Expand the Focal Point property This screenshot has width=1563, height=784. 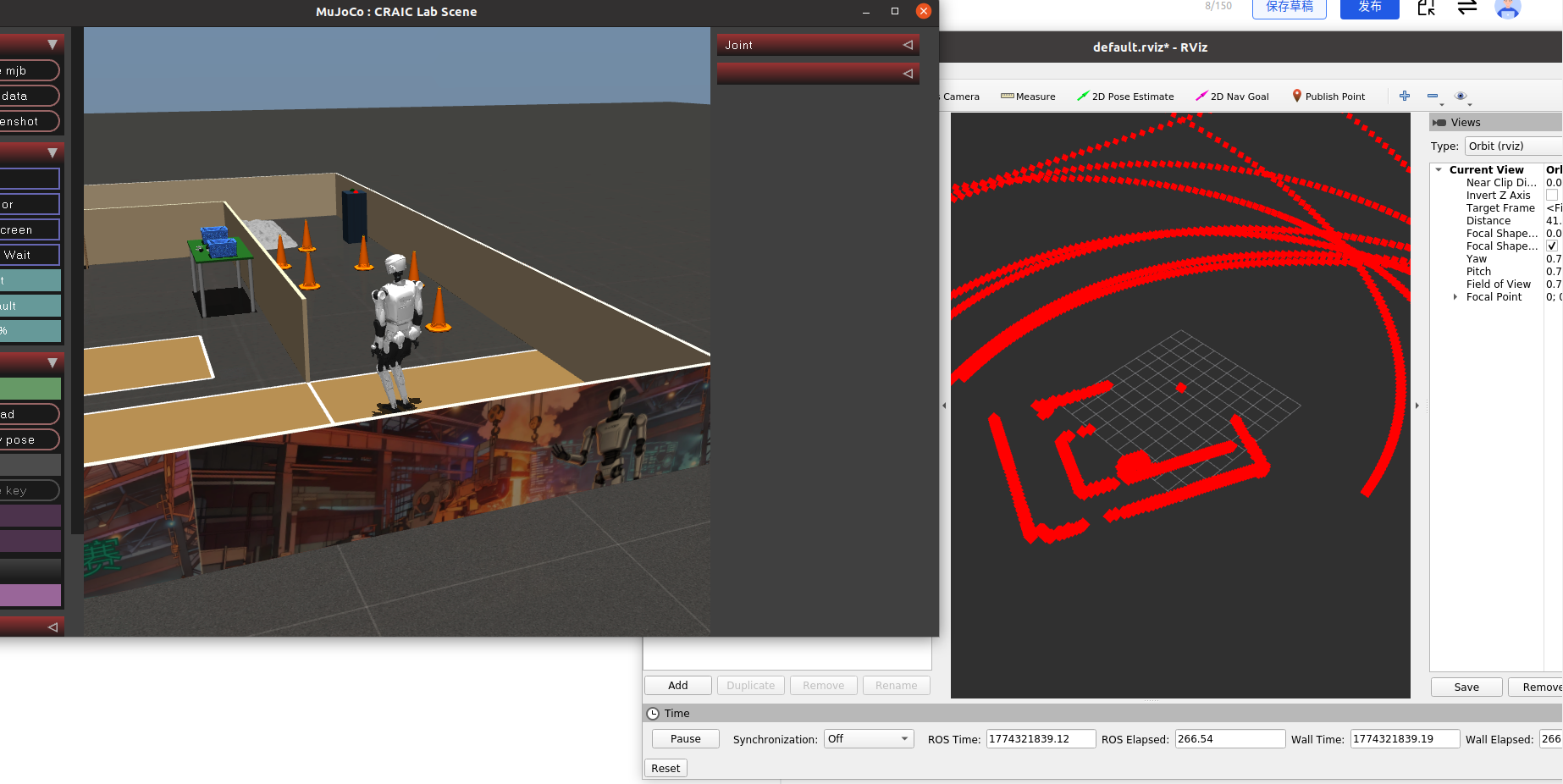tap(1455, 297)
